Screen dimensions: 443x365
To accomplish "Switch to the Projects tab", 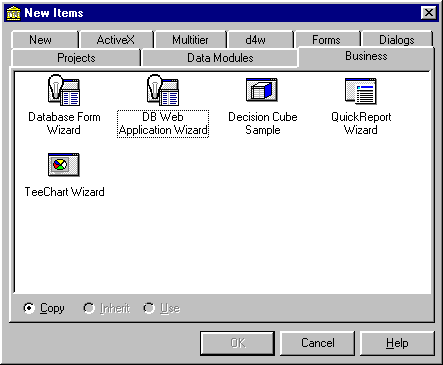I will pos(76,58).
